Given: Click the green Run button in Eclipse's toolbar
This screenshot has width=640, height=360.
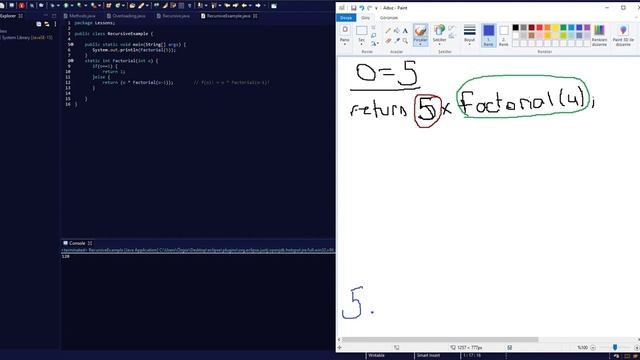Looking at the screenshot, I should 66,6.
